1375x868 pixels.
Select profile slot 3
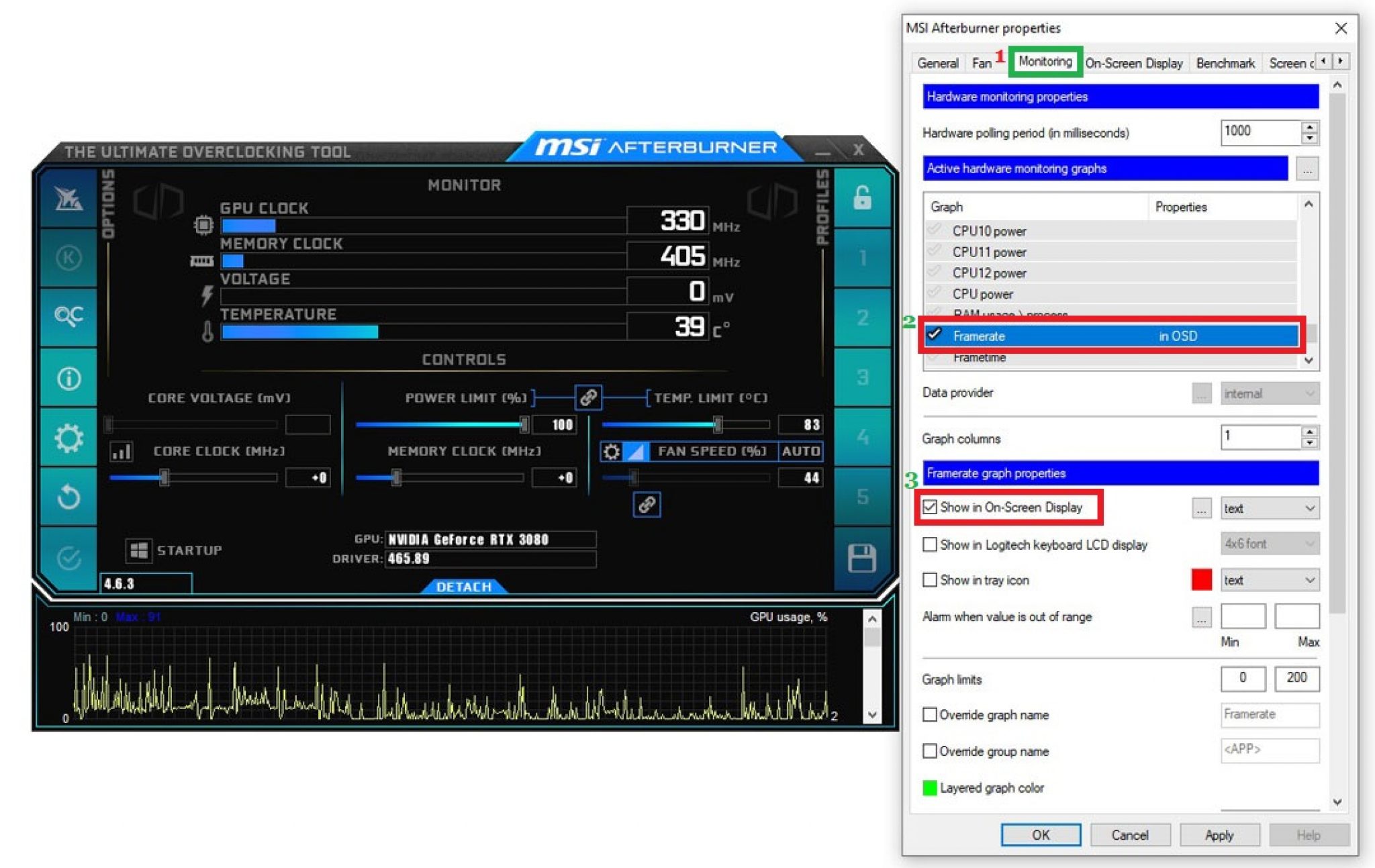pyautogui.click(x=862, y=377)
